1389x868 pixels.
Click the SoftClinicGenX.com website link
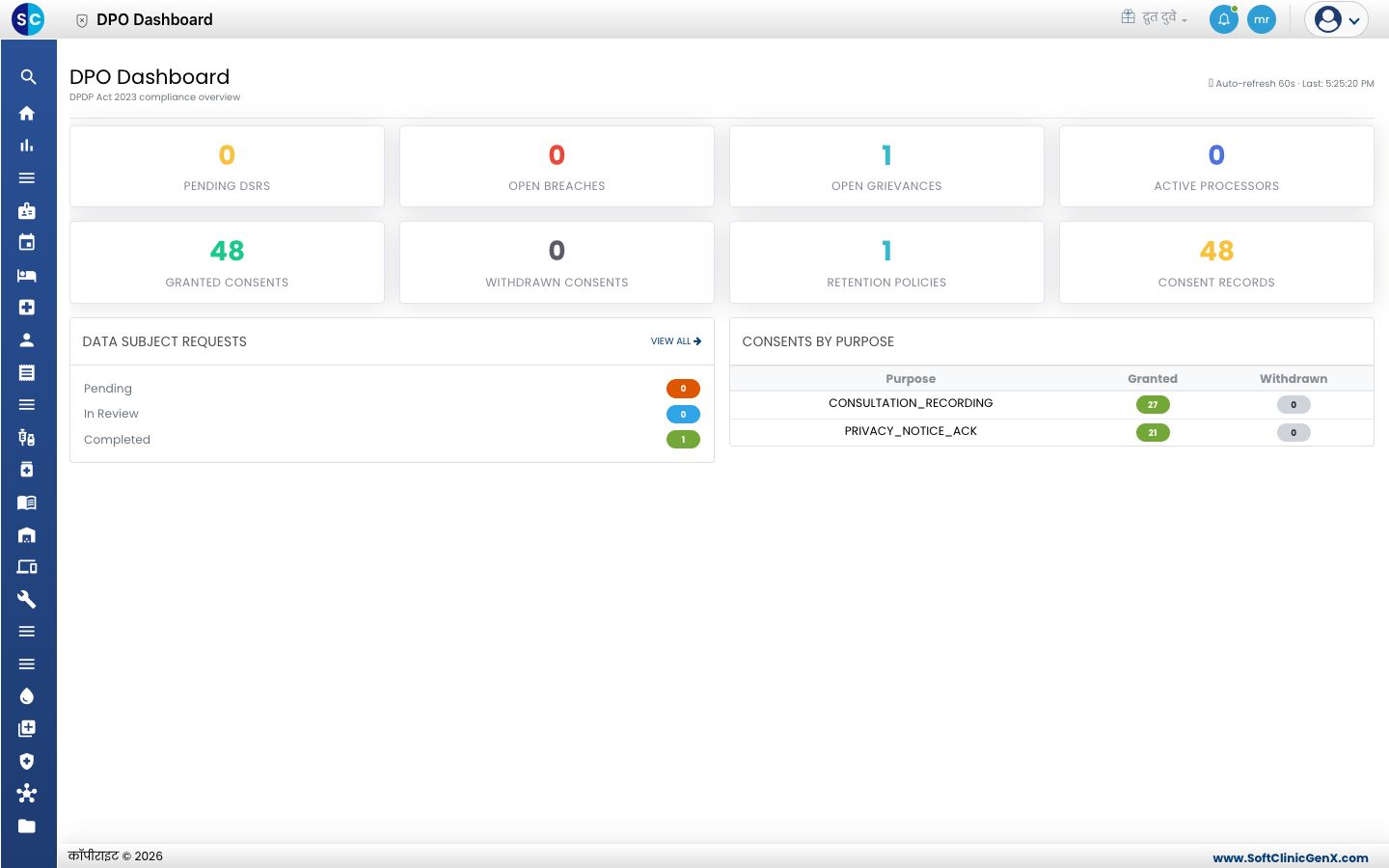[x=1291, y=857]
